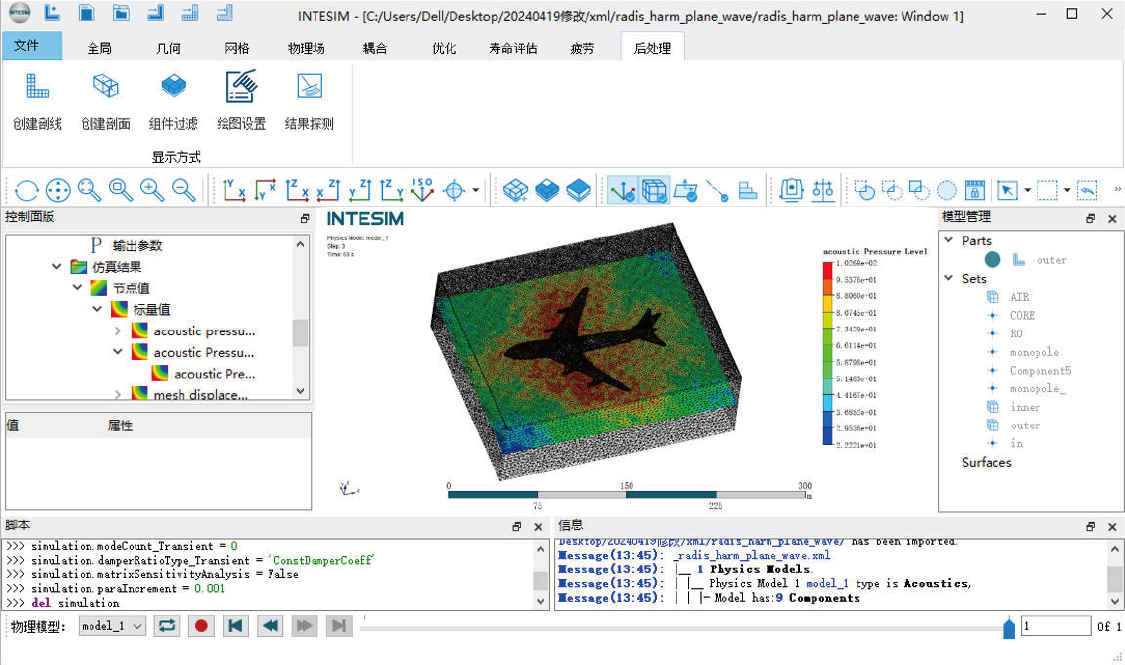Image resolution: width=1125 pixels, height=665 pixels.
Task: Click the rewind playback button
Action: pos(270,626)
